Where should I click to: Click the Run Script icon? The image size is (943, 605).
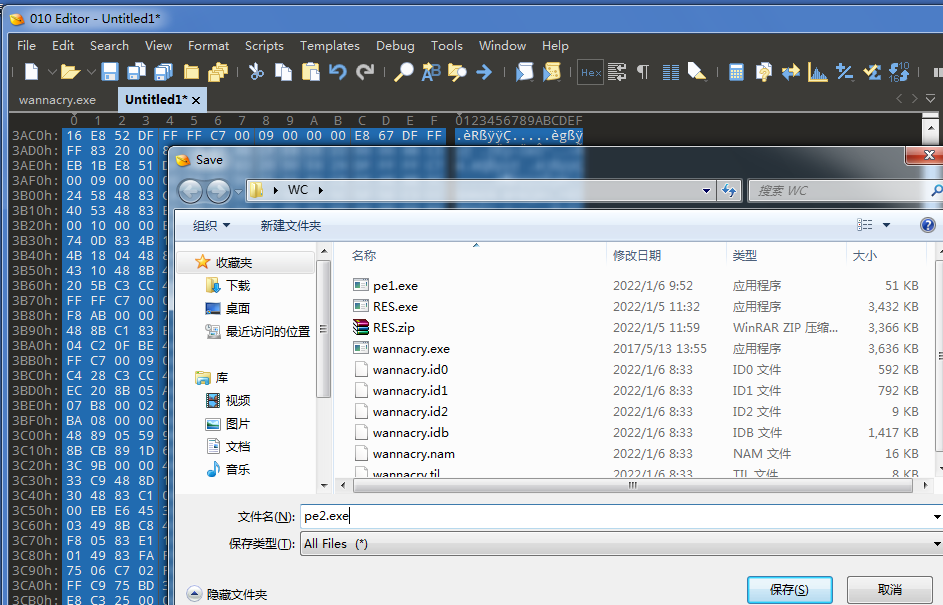(524, 72)
